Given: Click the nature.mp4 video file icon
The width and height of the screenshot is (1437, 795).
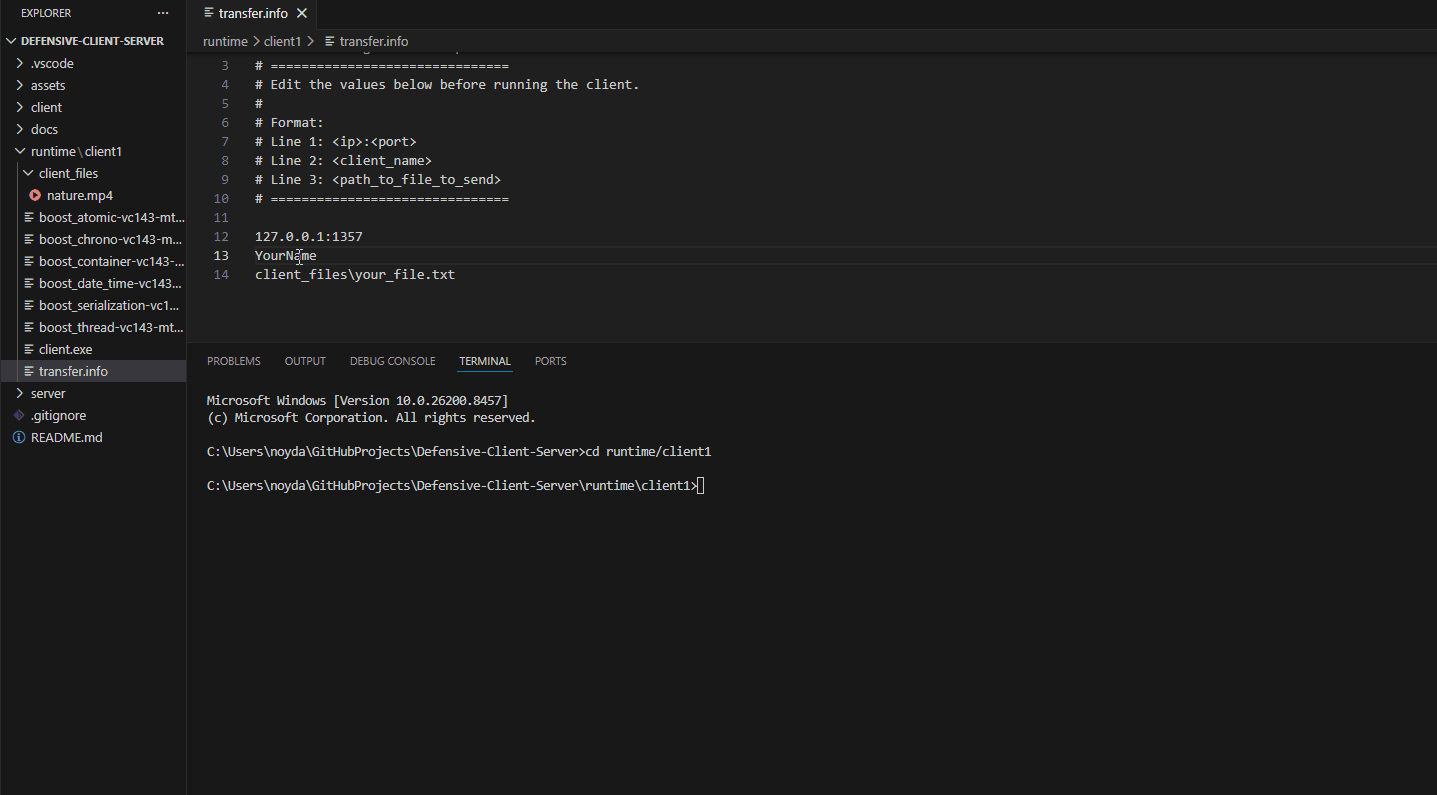Looking at the screenshot, I should pyautogui.click(x=35, y=195).
